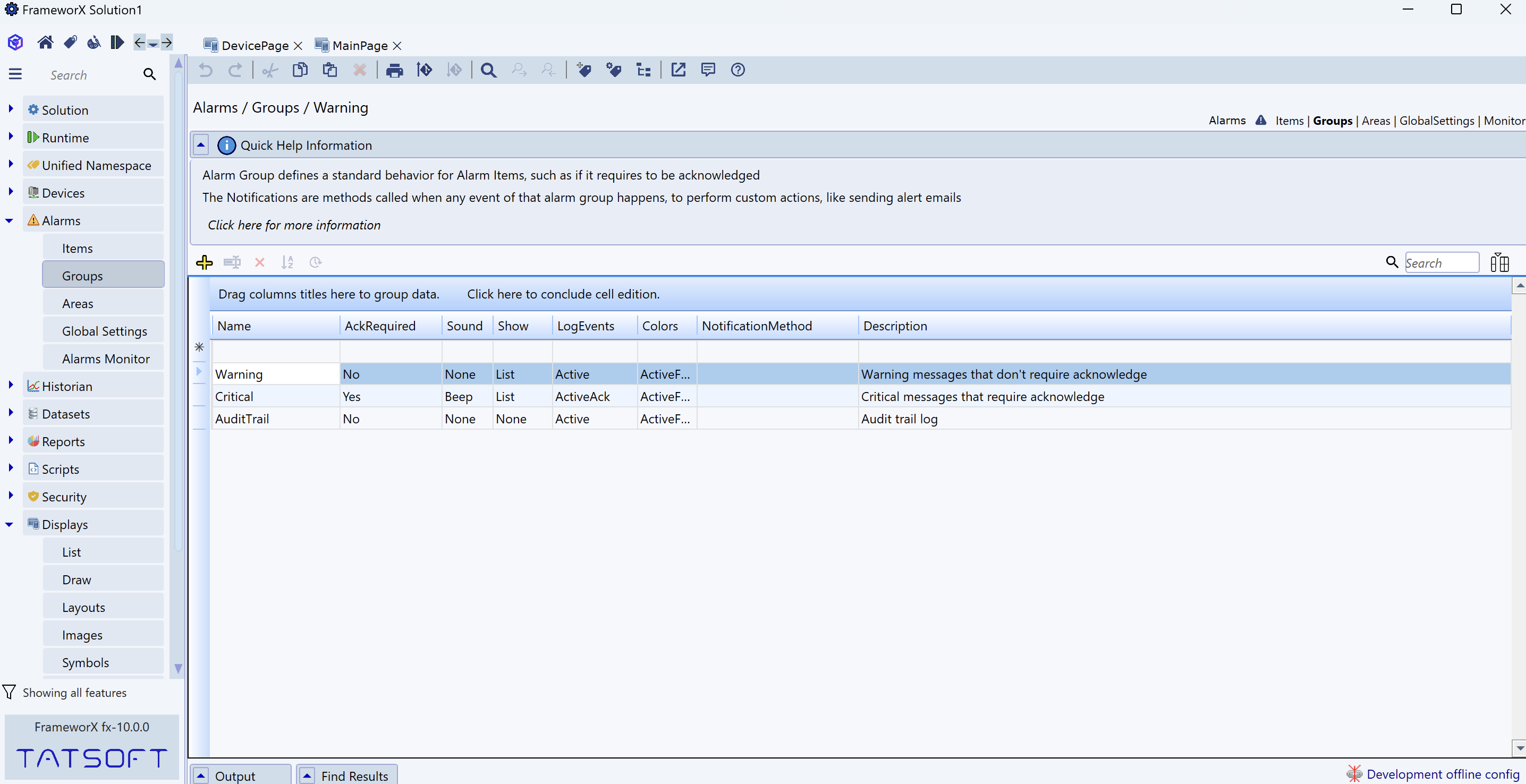This screenshot has height=784, width=1526.
Task: Select the Critical row name cell
Action: click(275, 396)
